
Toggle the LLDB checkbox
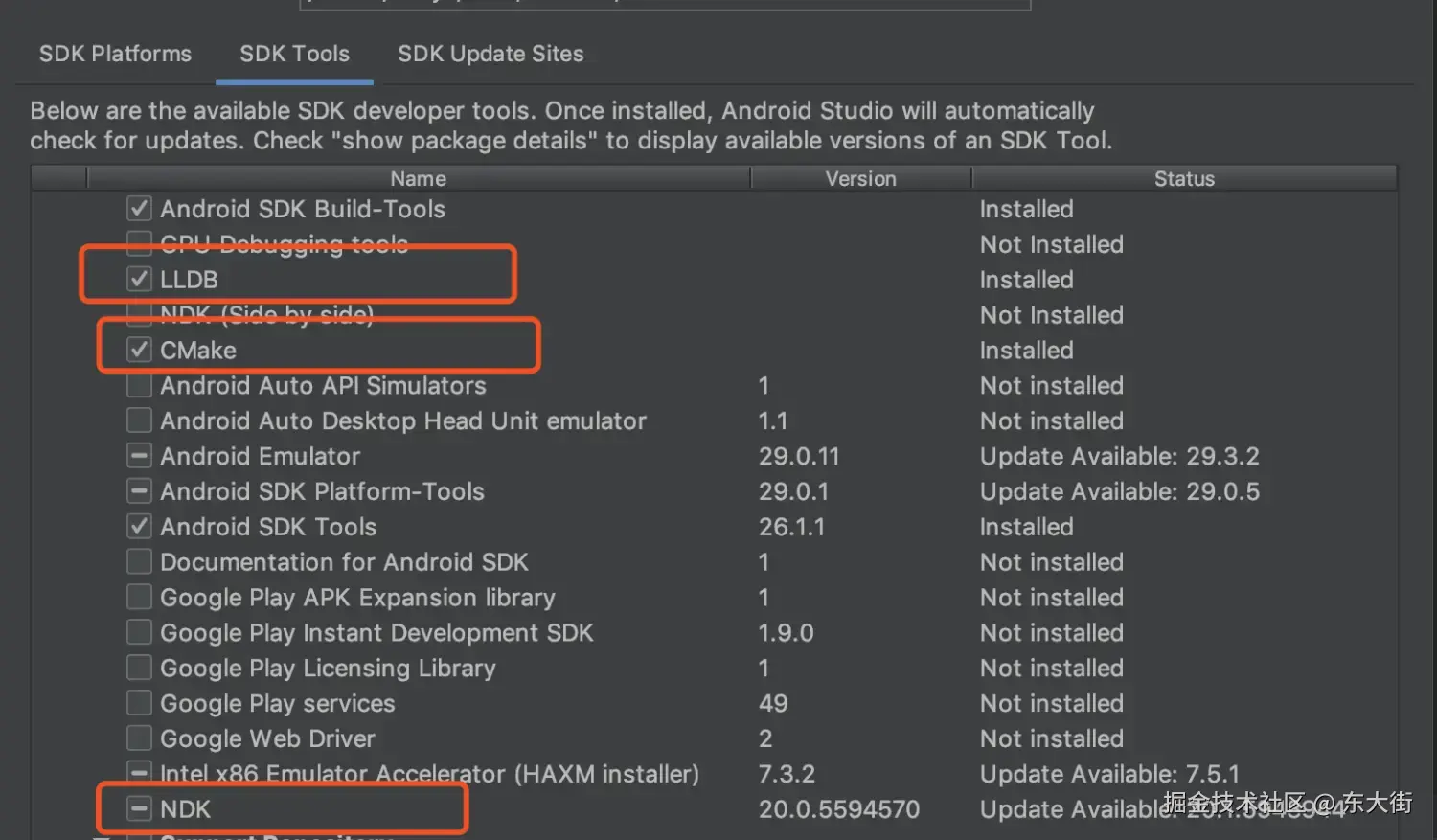(140, 280)
